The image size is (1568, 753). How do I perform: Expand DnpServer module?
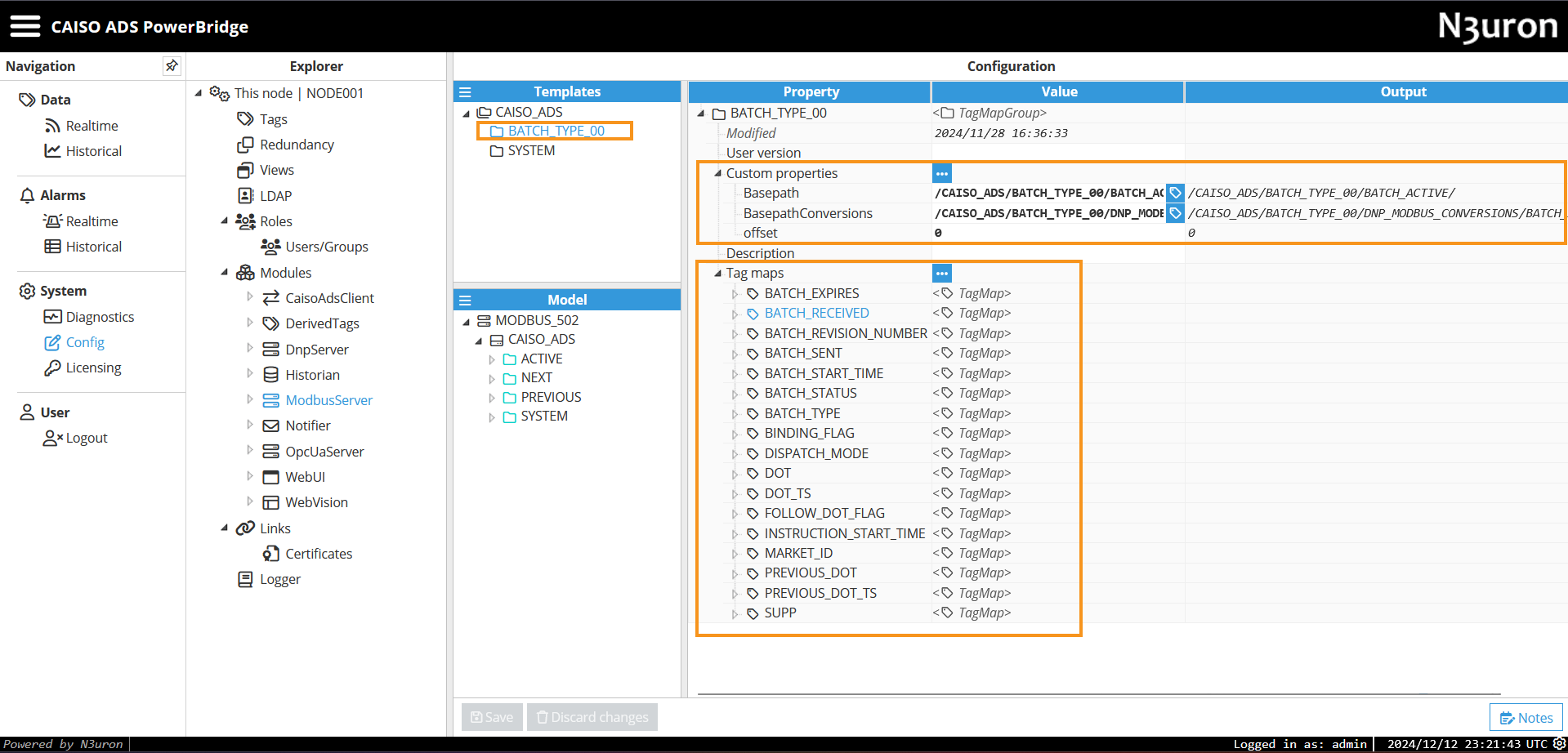(x=250, y=350)
